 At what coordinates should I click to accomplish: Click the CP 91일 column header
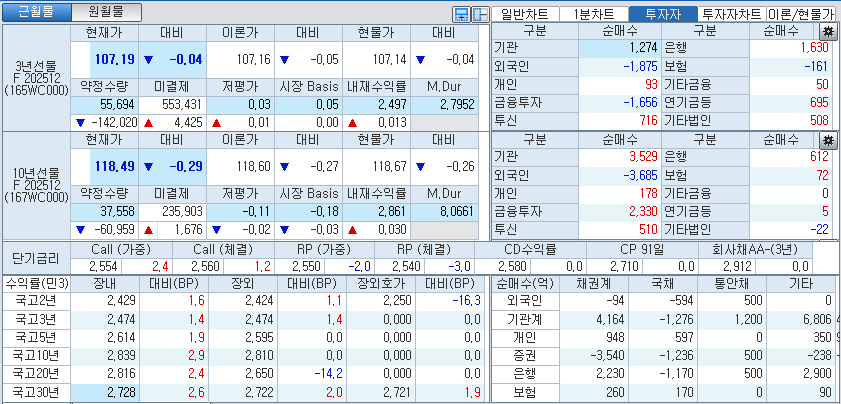tap(643, 249)
